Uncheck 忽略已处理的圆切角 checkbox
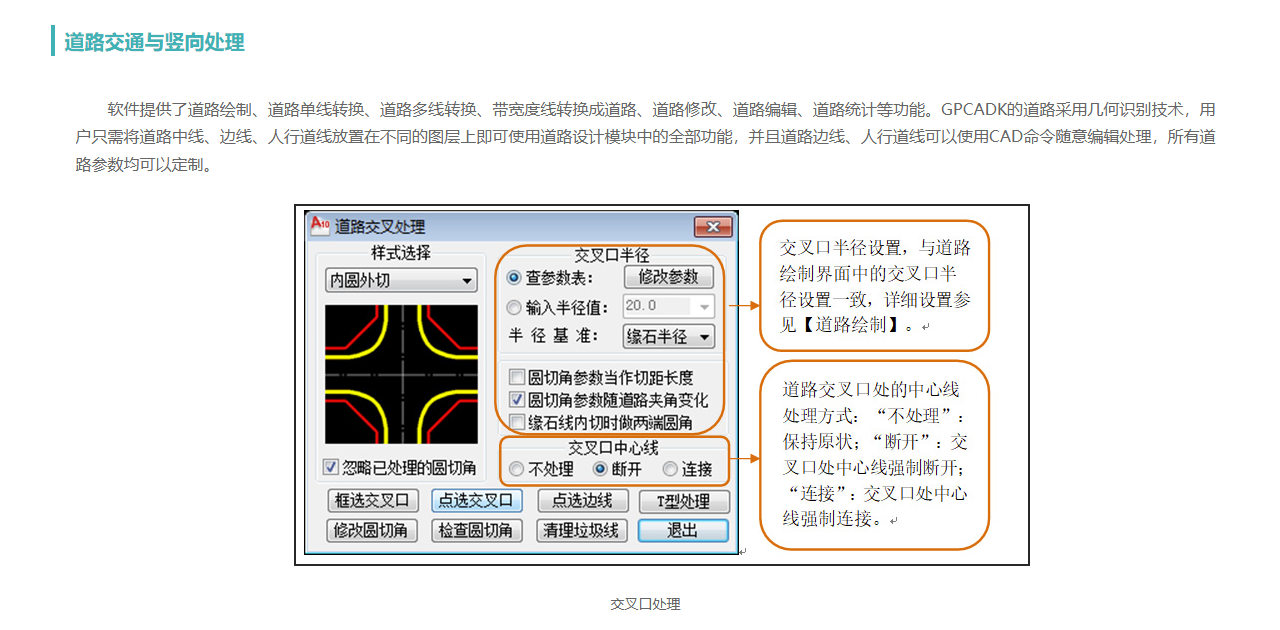Screen dimensions: 1280x630 pyautogui.click(x=331, y=467)
